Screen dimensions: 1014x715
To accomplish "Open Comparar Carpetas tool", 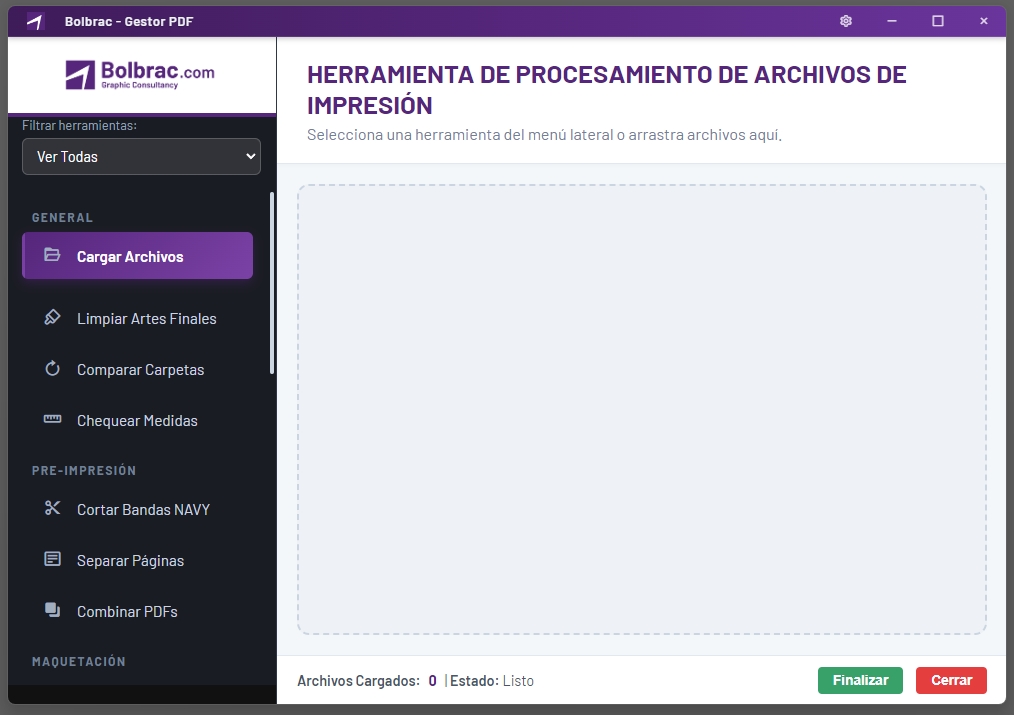I will tap(137, 370).
